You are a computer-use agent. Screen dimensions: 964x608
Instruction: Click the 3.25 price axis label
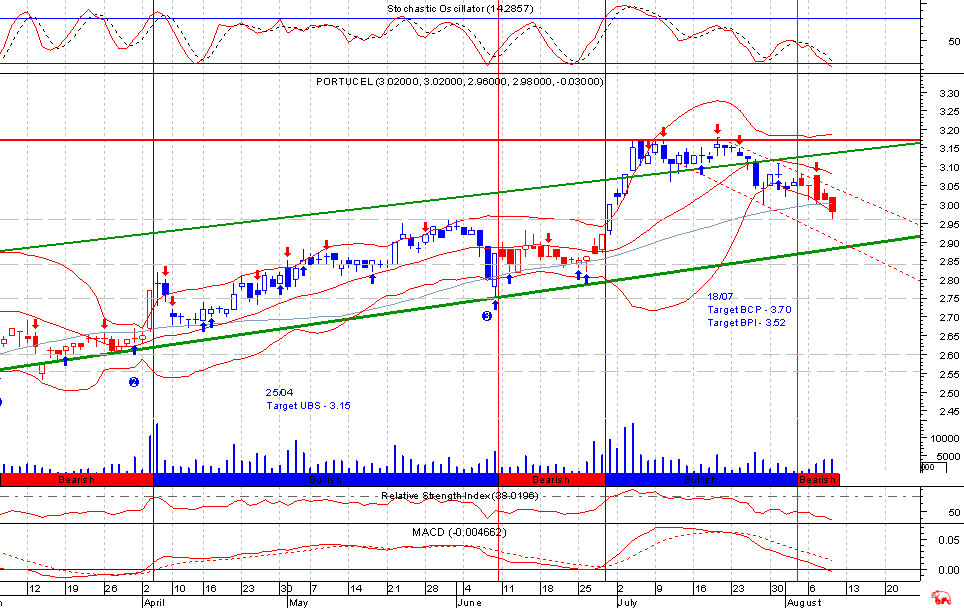(x=949, y=112)
